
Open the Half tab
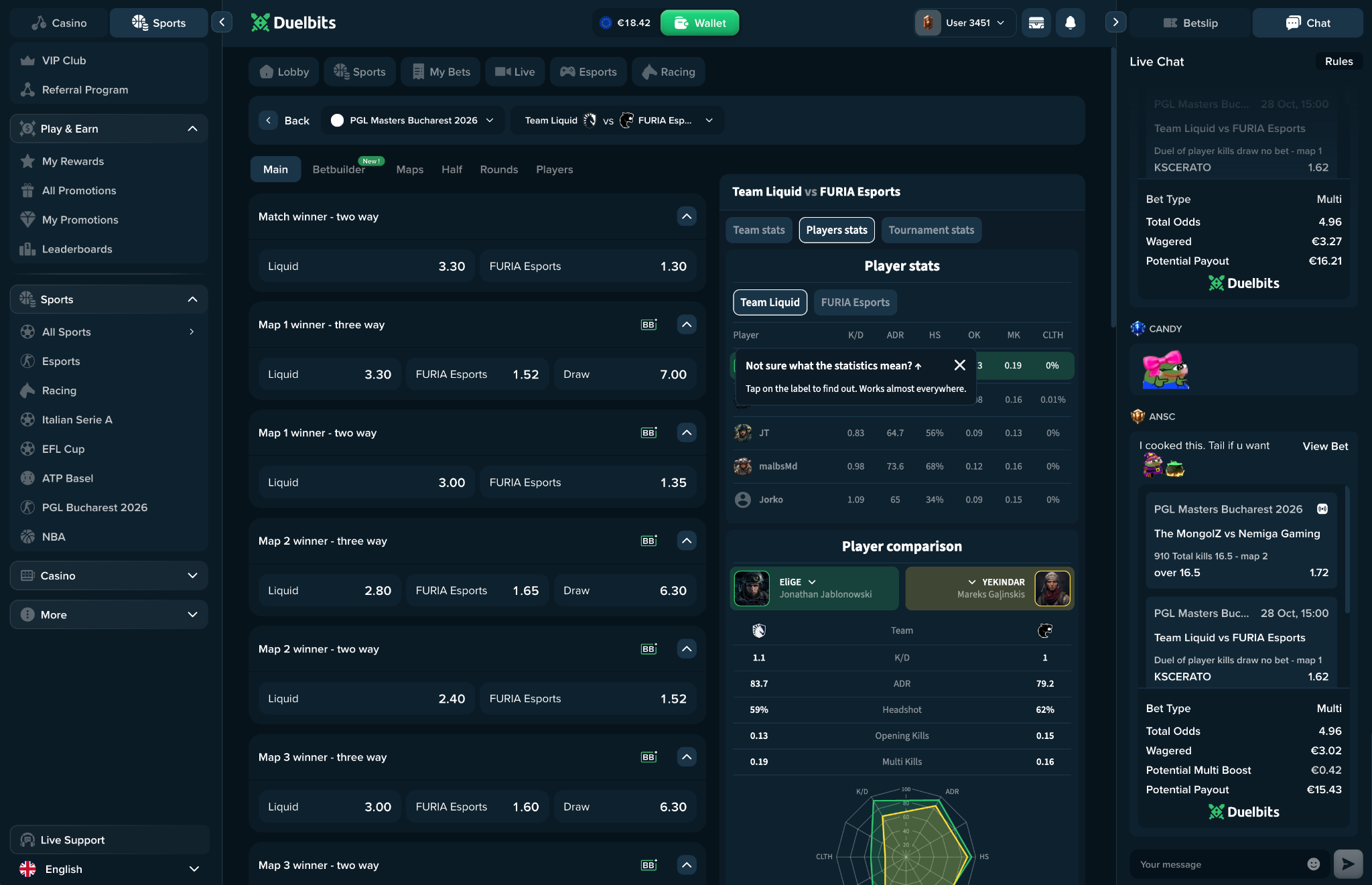coord(452,169)
